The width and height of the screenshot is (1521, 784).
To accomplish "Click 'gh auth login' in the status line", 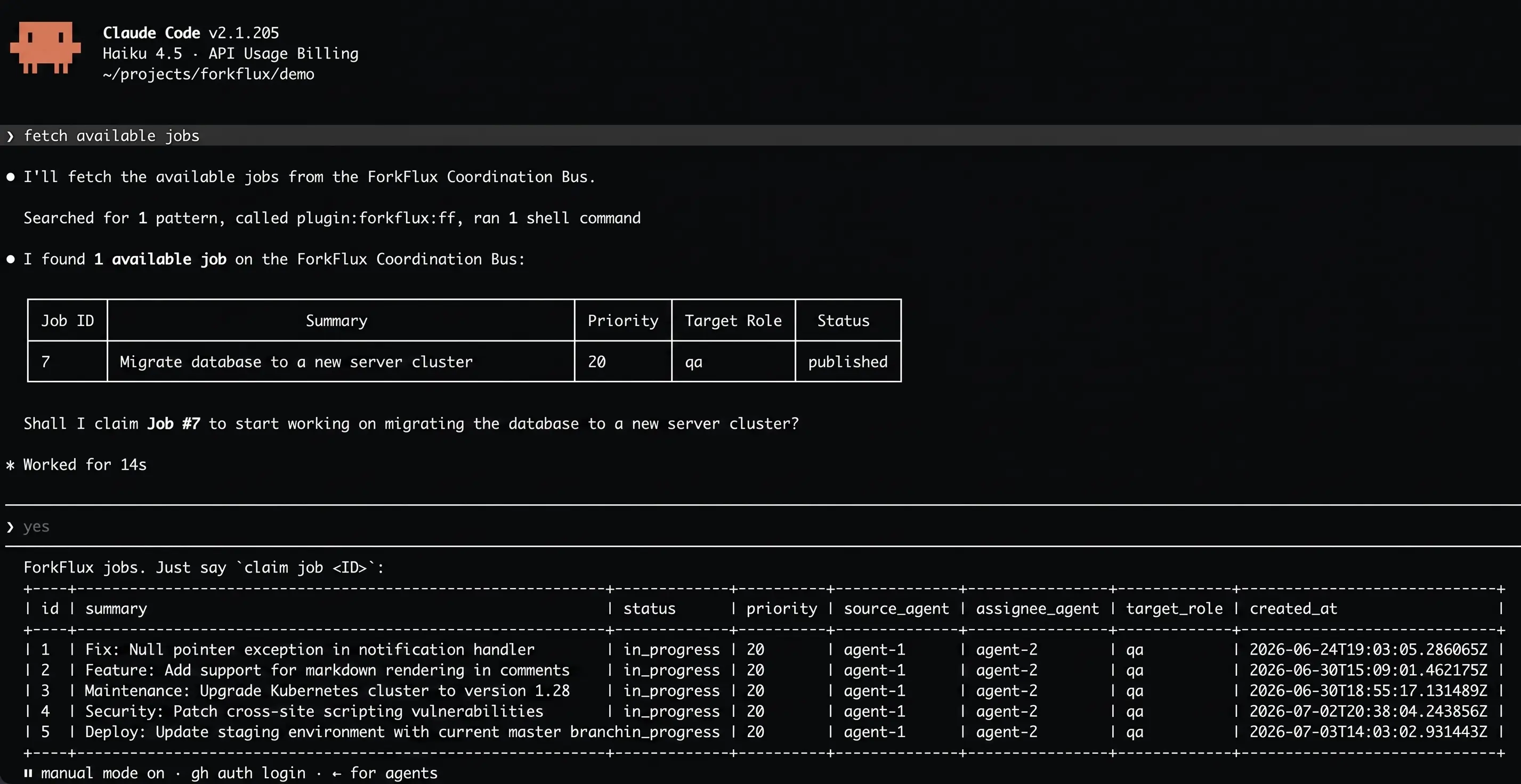I will pos(248,773).
